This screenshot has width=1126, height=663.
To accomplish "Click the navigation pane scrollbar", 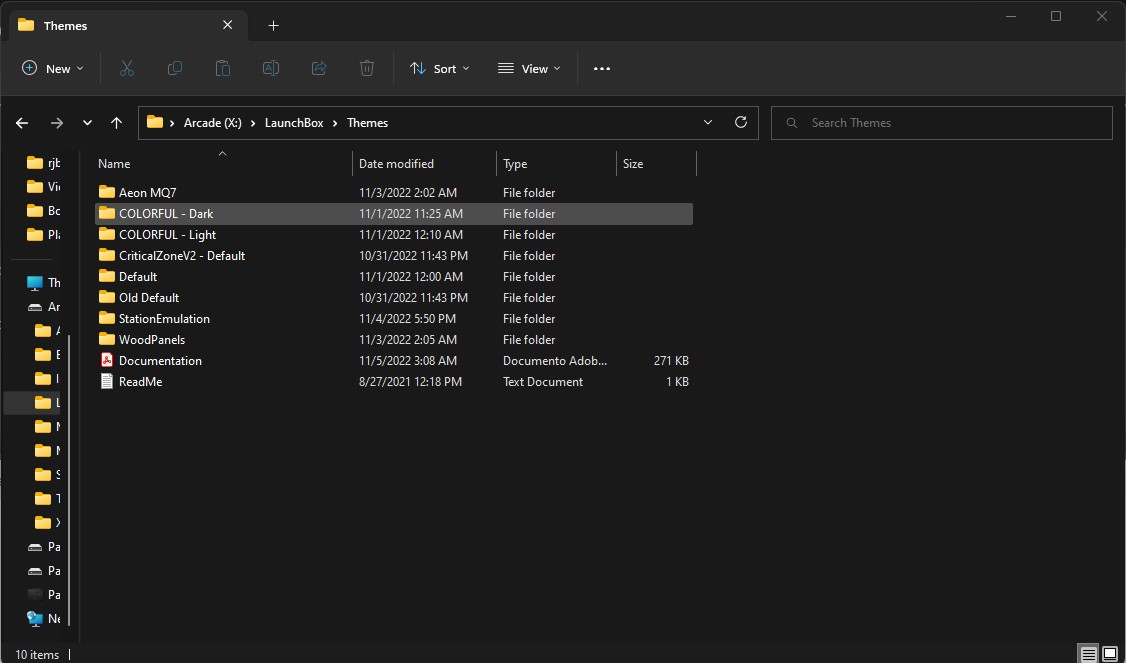I will (69, 481).
